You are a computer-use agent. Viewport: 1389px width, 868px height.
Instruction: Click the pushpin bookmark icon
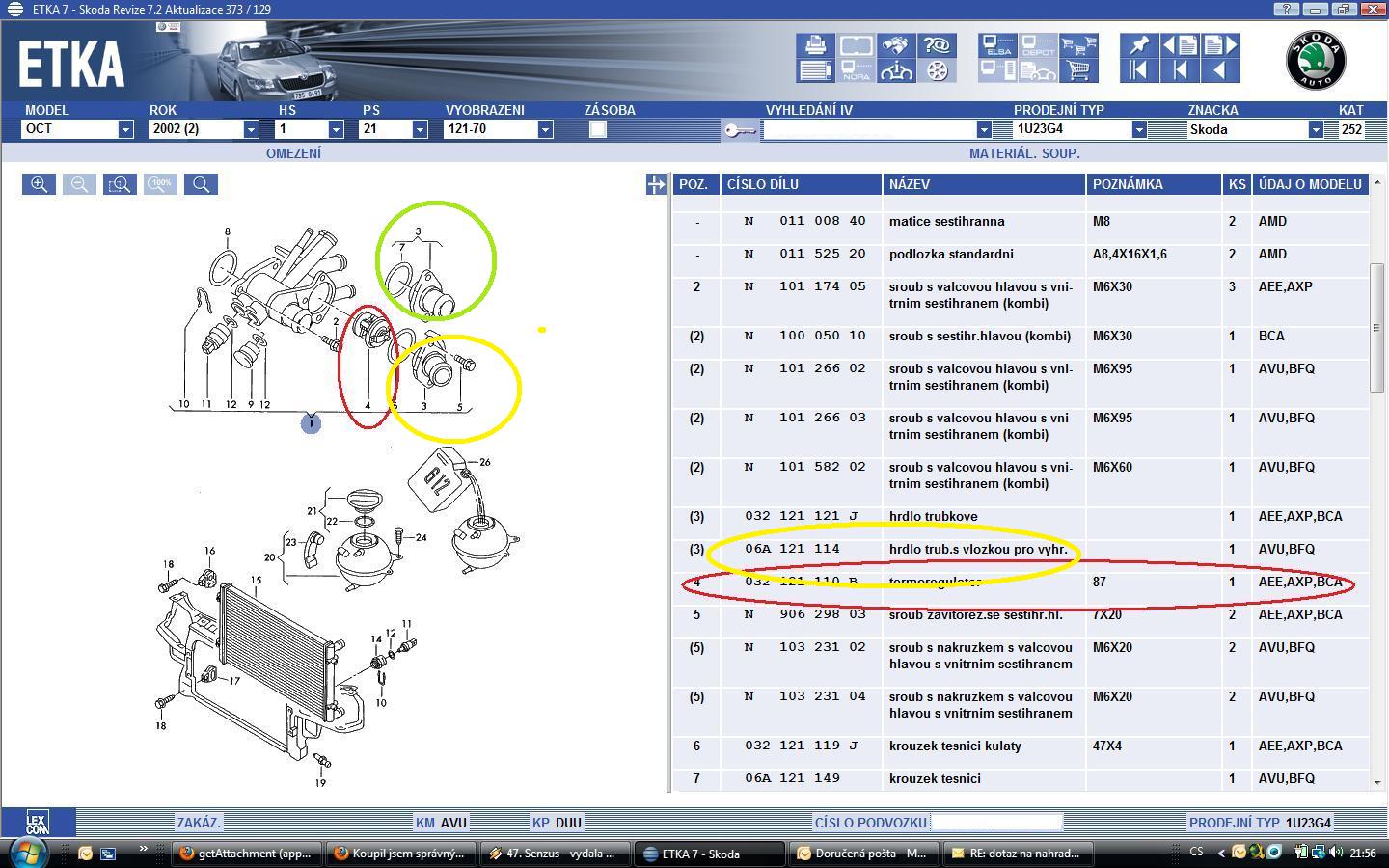pyautogui.click(x=1138, y=45)
